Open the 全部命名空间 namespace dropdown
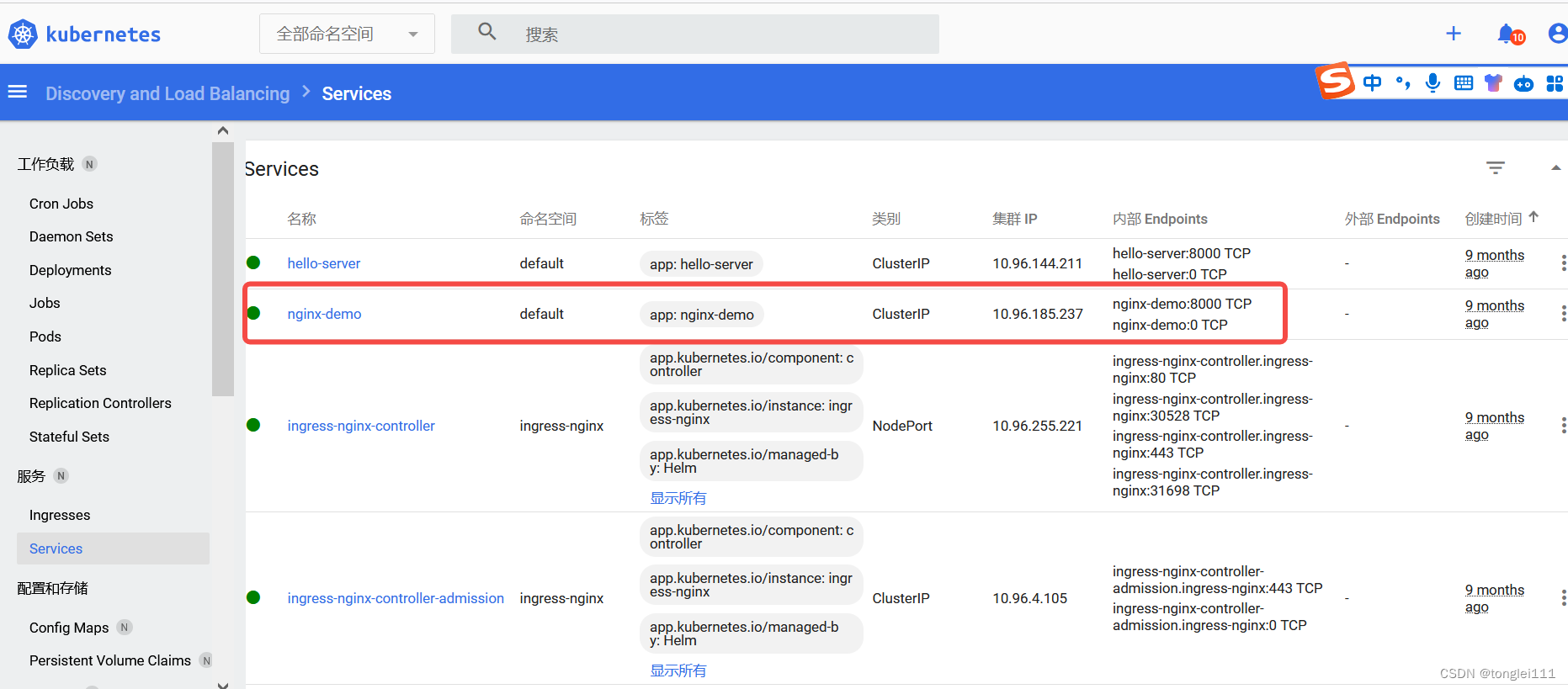This screenshot has height=689, width=1568. [347, 34]
